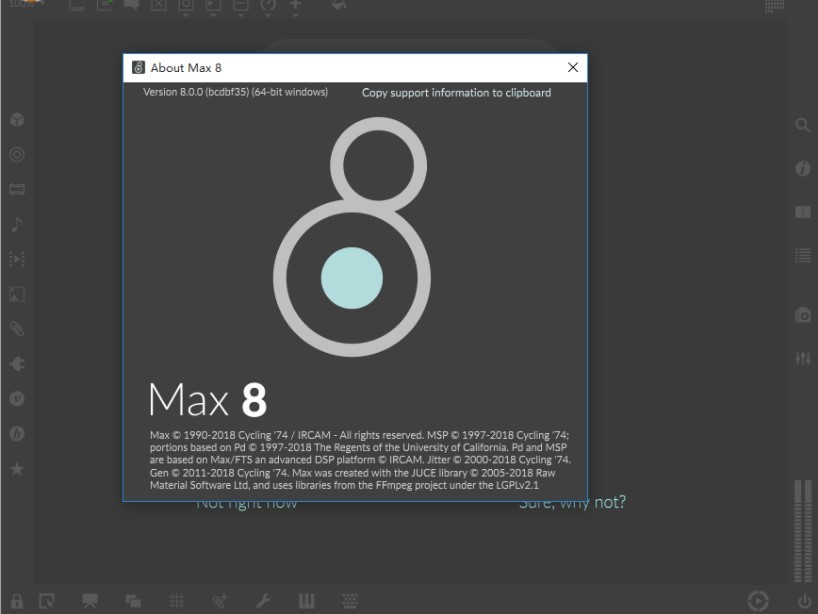Open the Reference book icon in right sidebar
This screenshot has height=614, width=818.
point(802,212)
